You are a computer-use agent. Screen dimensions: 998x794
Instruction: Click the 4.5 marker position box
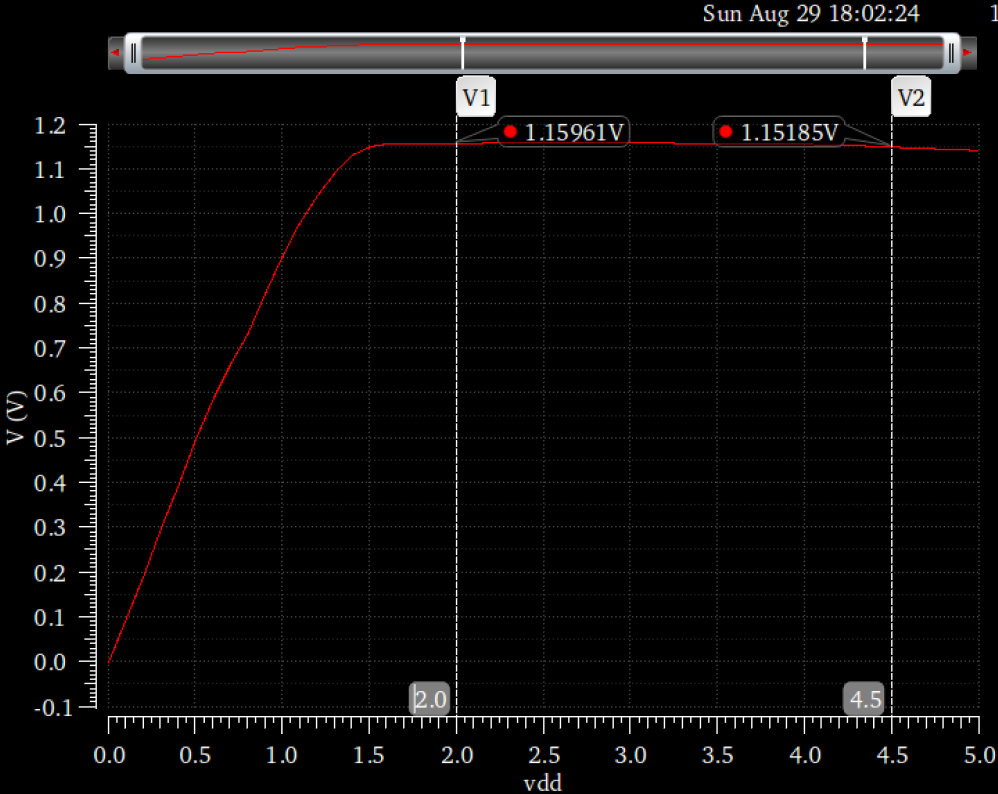coord(865,699)
